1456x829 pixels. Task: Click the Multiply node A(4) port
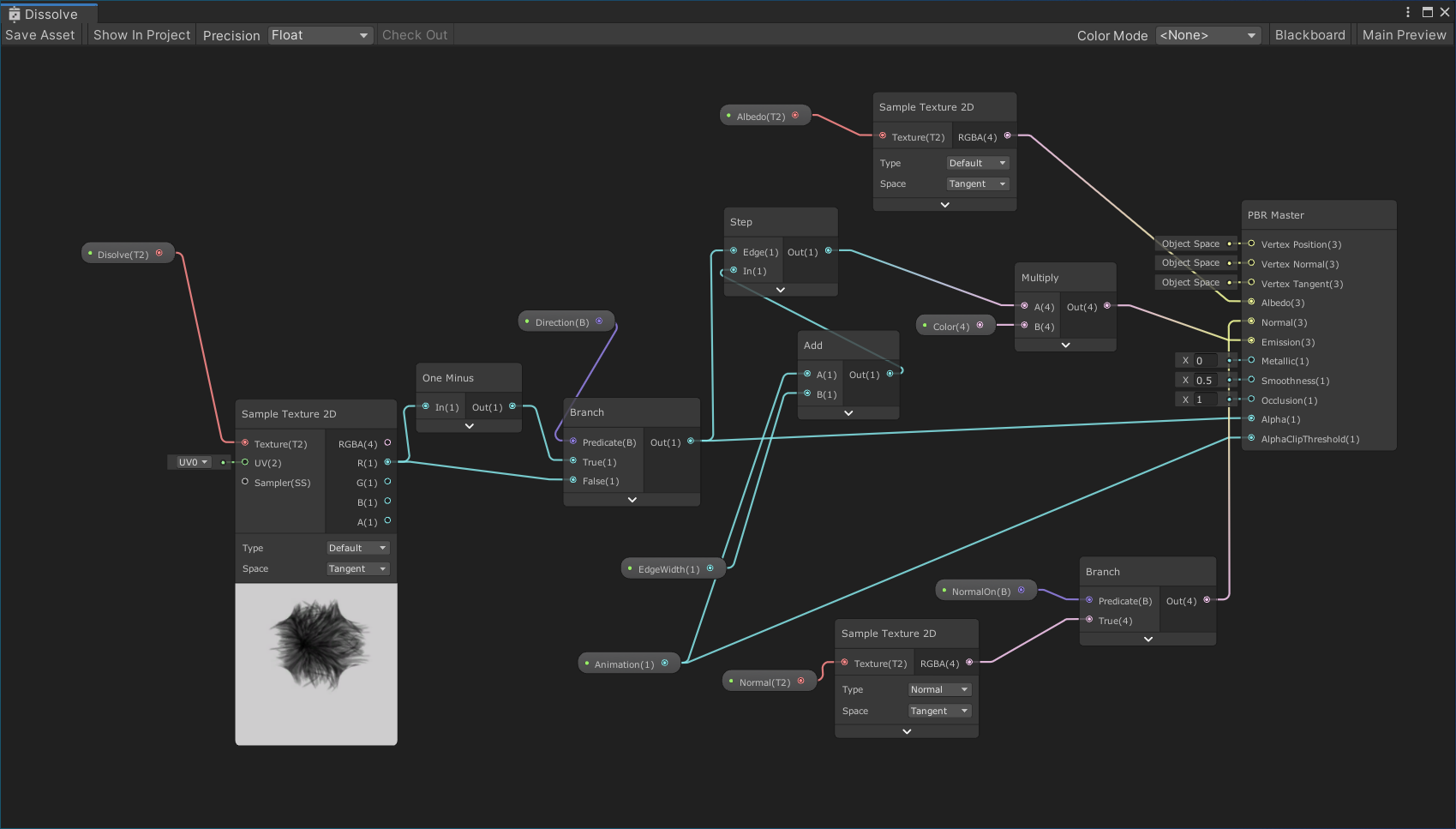[1024, 306]
